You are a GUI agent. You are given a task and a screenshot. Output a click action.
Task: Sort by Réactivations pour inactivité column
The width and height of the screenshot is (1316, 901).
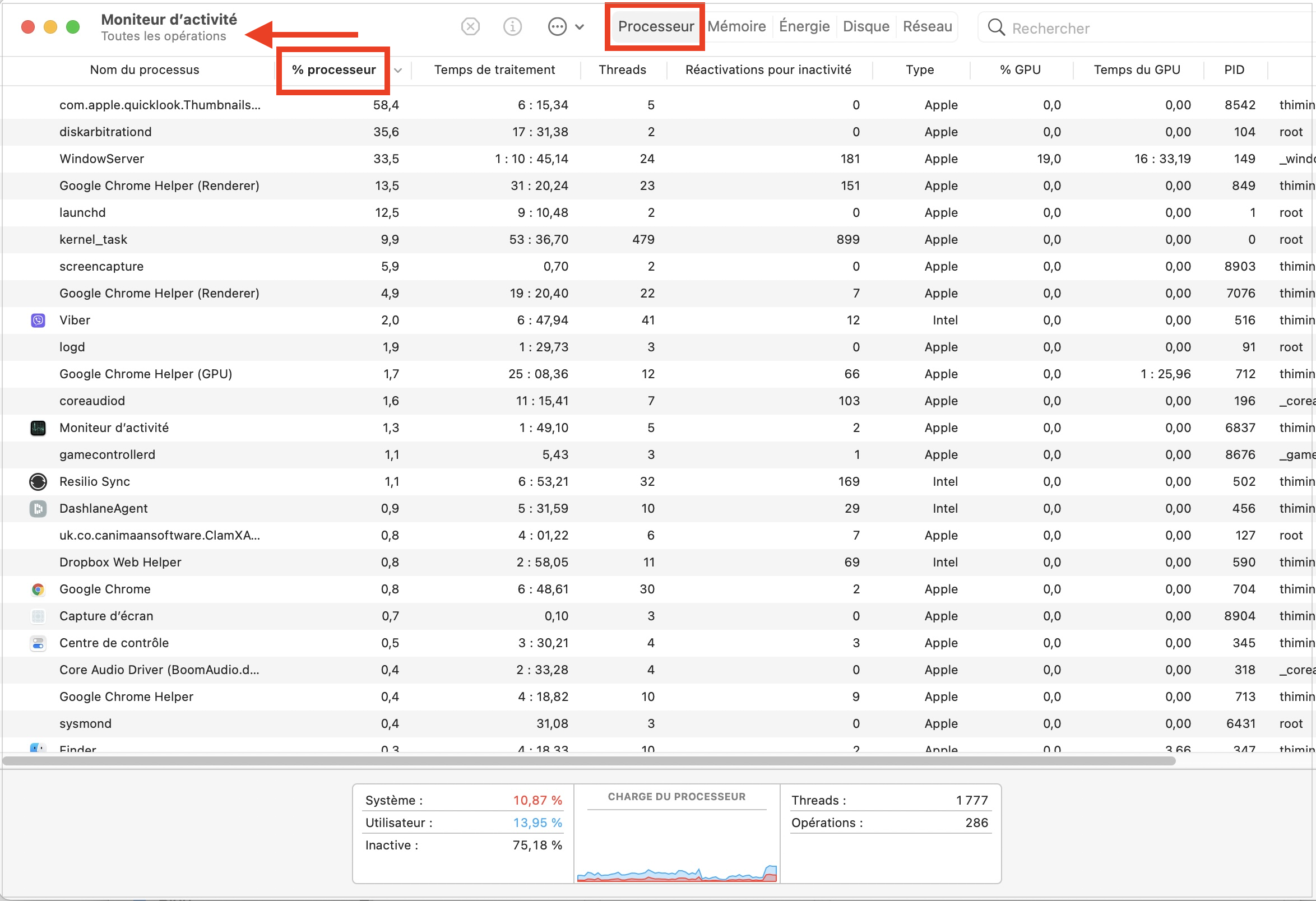pyautogui.click(x=768, y=69)
